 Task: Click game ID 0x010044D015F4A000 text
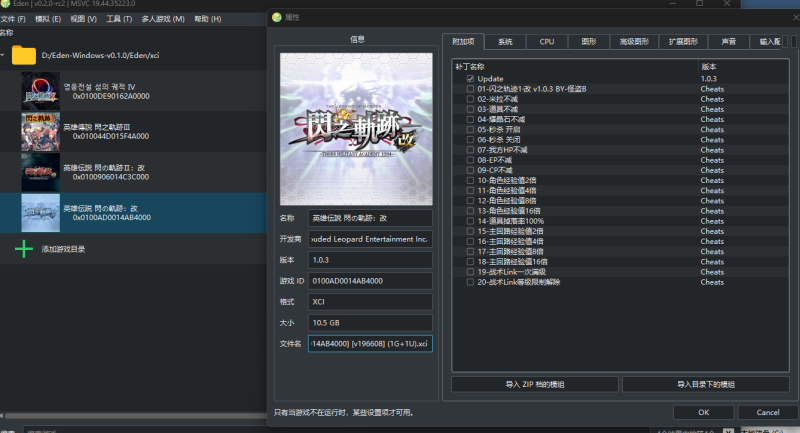111,136
